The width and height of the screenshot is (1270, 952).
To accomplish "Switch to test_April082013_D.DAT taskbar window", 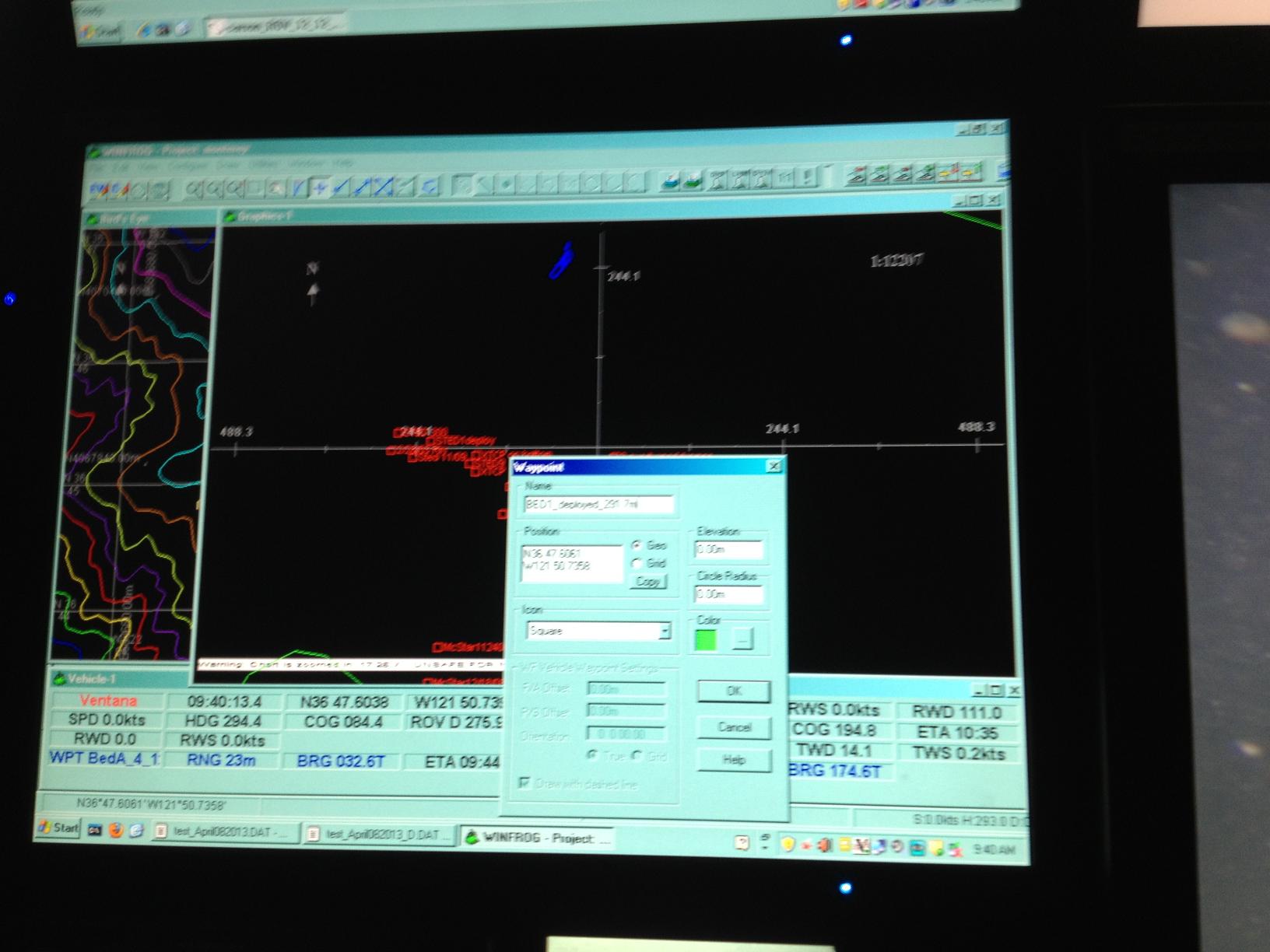I will 379,835.
